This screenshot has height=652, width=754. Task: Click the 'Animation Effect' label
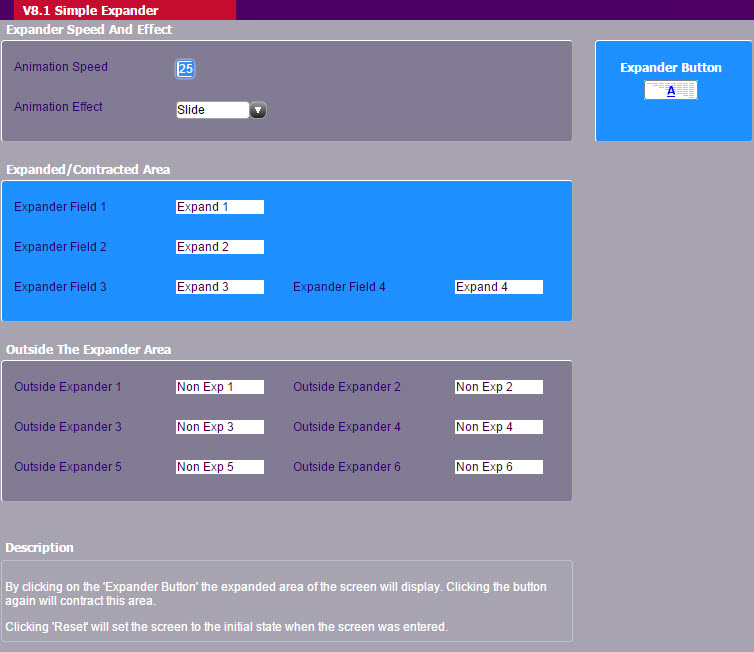58,107
